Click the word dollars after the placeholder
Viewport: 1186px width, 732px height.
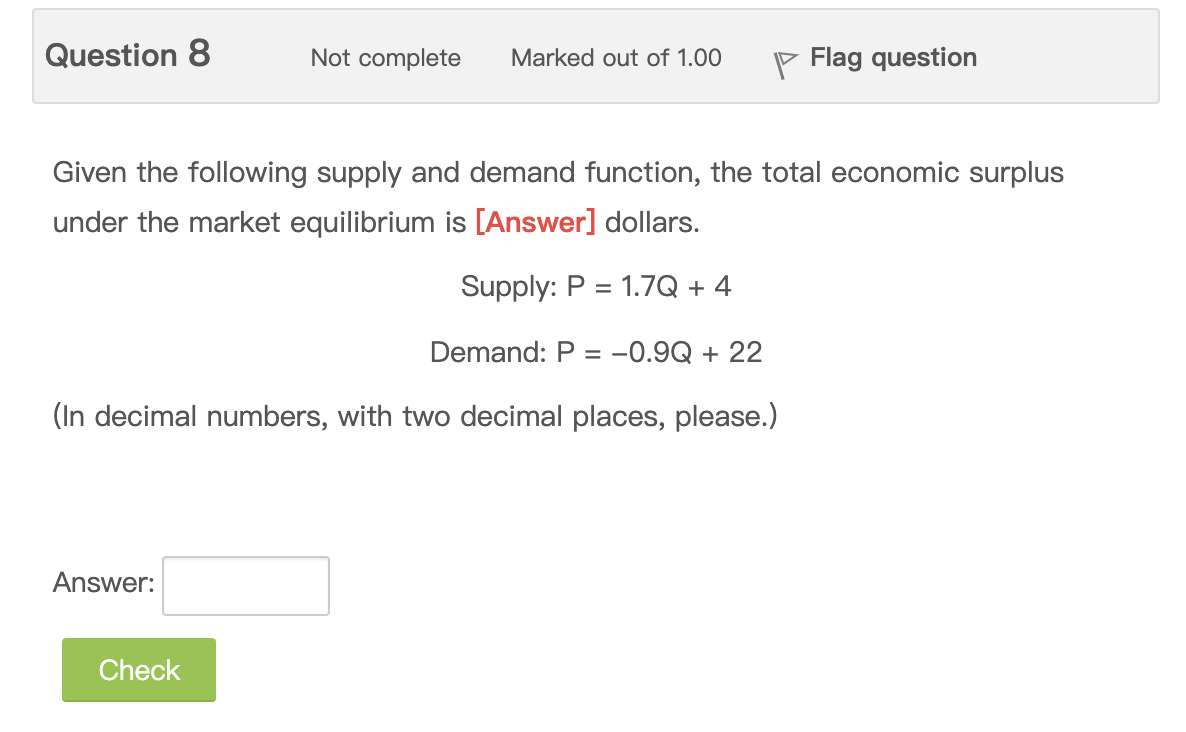(651, 222)
